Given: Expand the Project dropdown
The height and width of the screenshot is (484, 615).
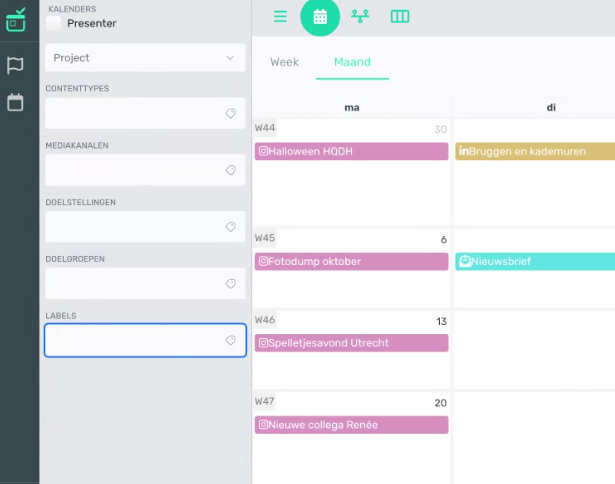Looking at the screenshot, I should (x=145, y=58).
